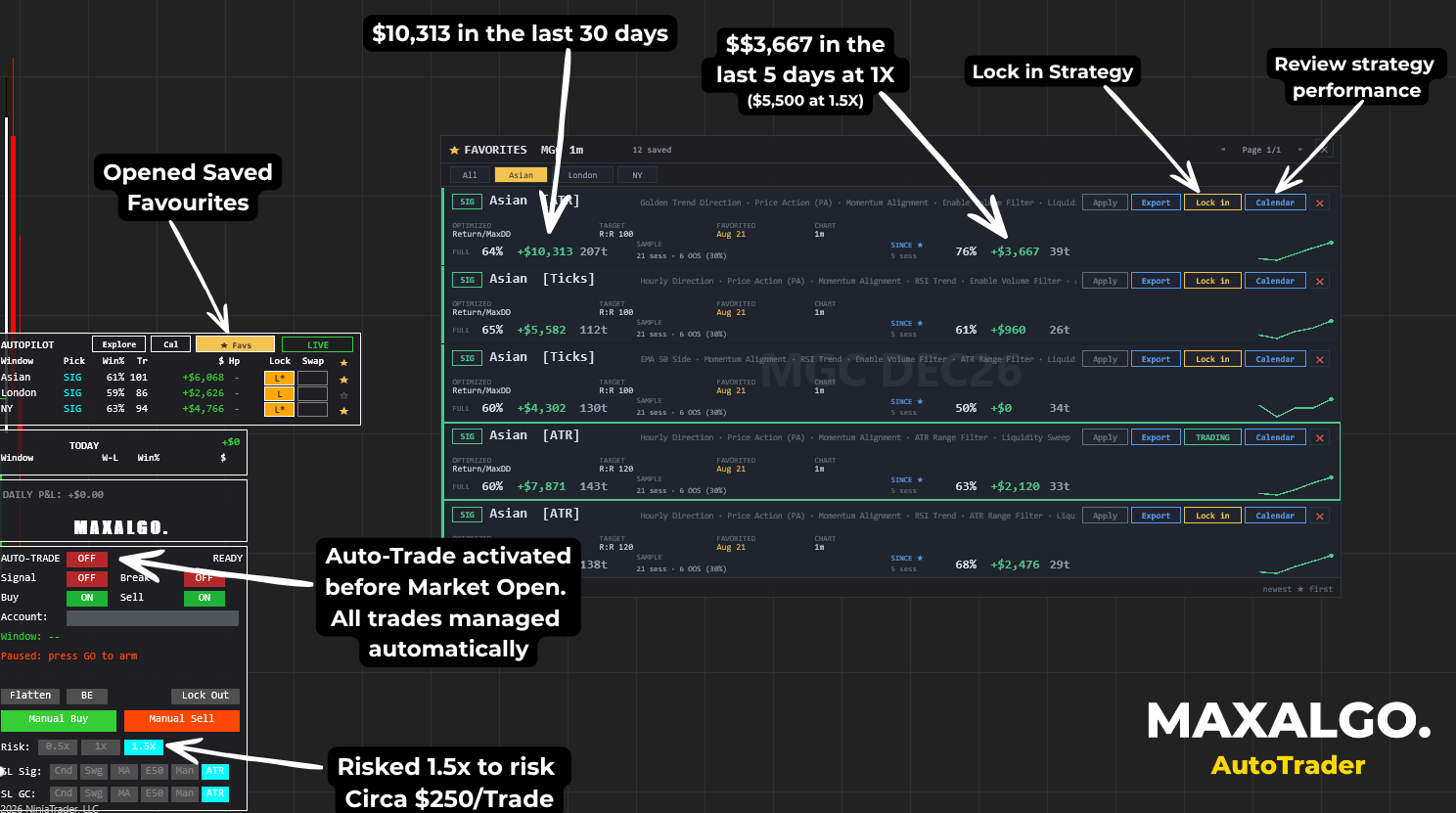The image size is (1456, 813).
Task: Place a Manual Buy order
Action: click(59, 720)
